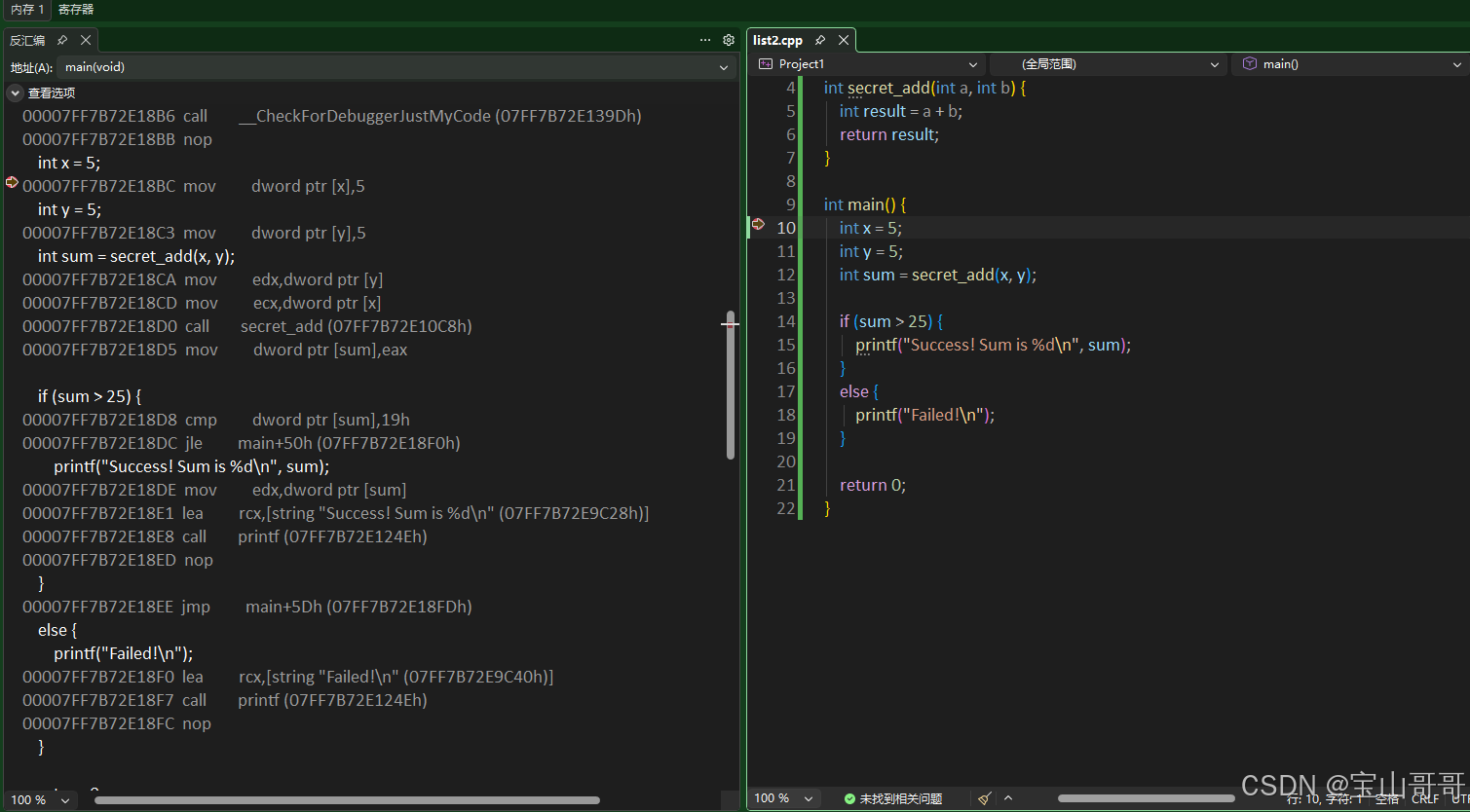Select the list2.cpp tab
This screenshot has height=812, width=1470.
click(x=777, y=40)
